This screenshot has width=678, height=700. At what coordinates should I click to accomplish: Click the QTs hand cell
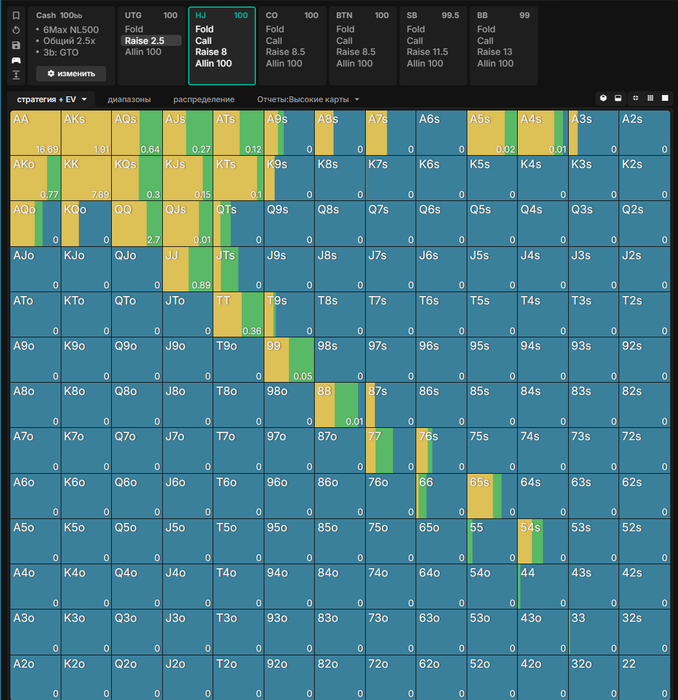pyautogui.click(x=238, y=224)
